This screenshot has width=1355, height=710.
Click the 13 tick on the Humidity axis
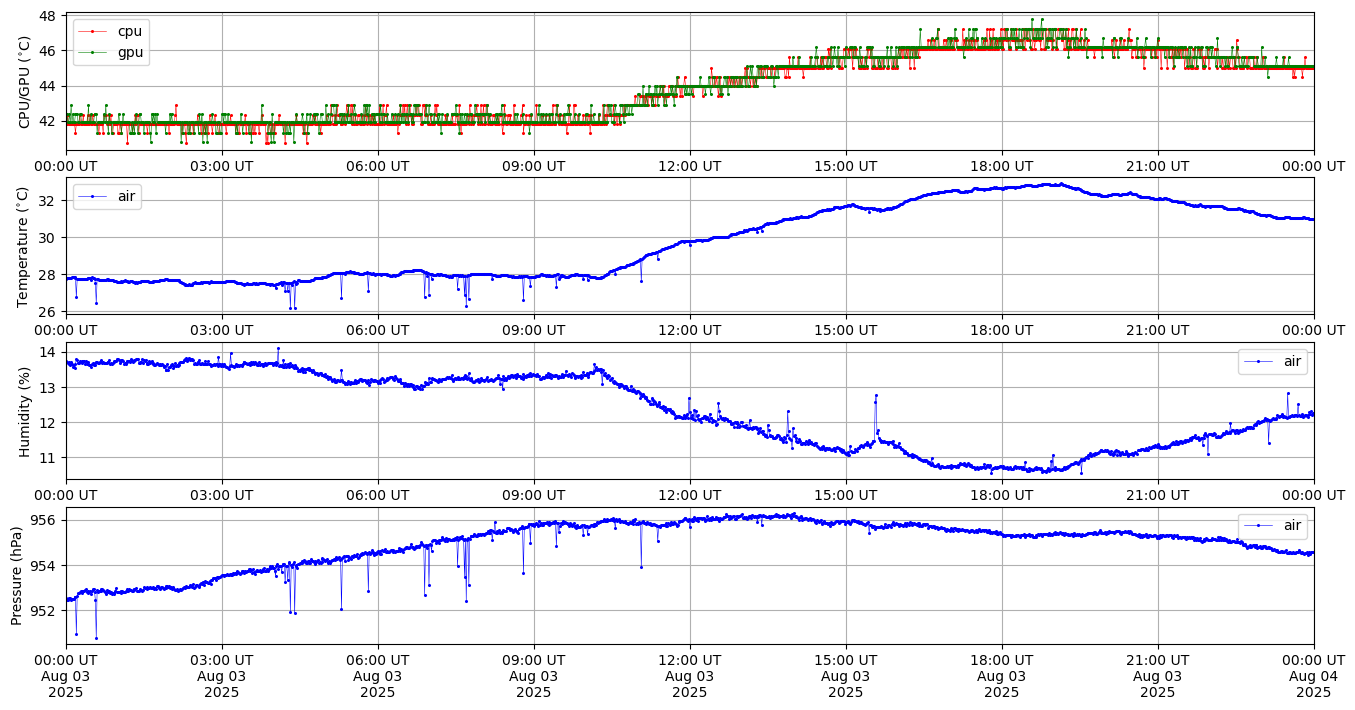tap(48, 387)
